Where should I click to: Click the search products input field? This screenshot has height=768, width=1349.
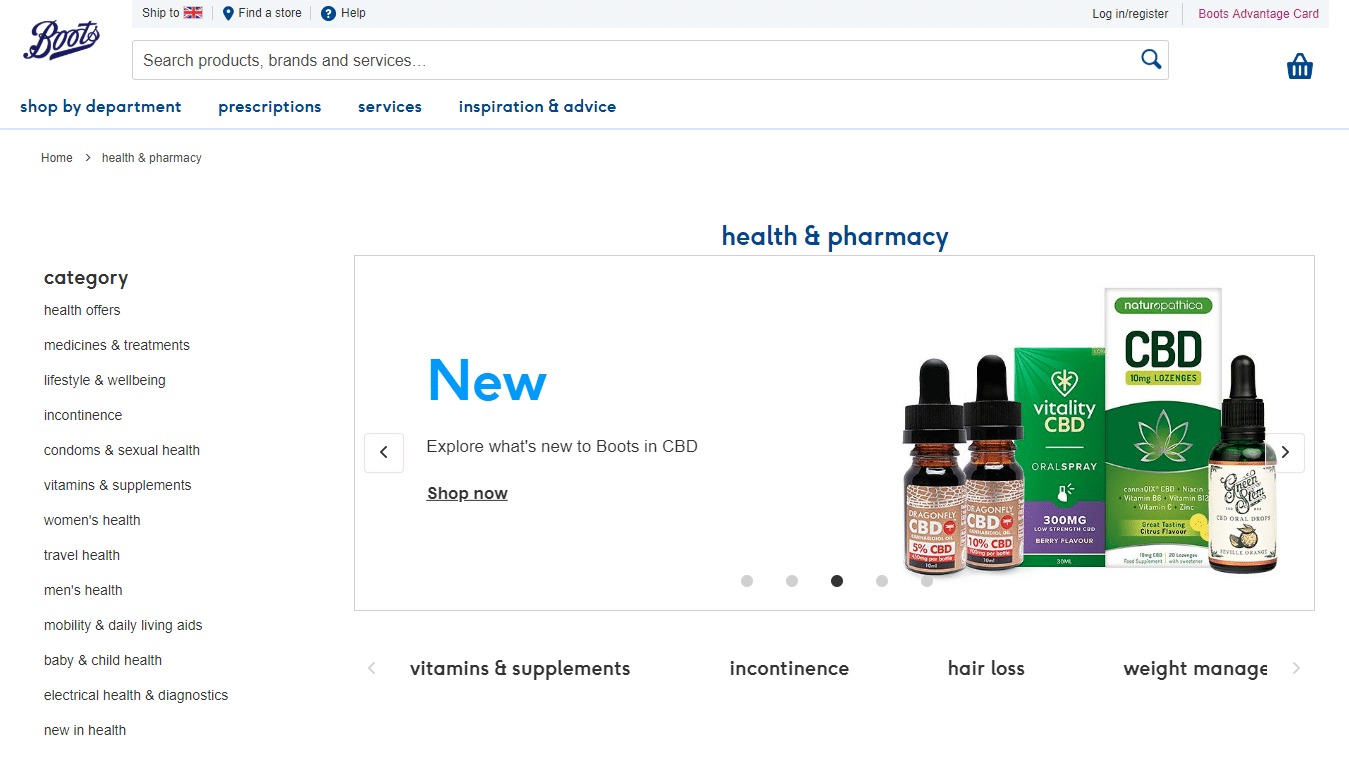pos(635,60)
